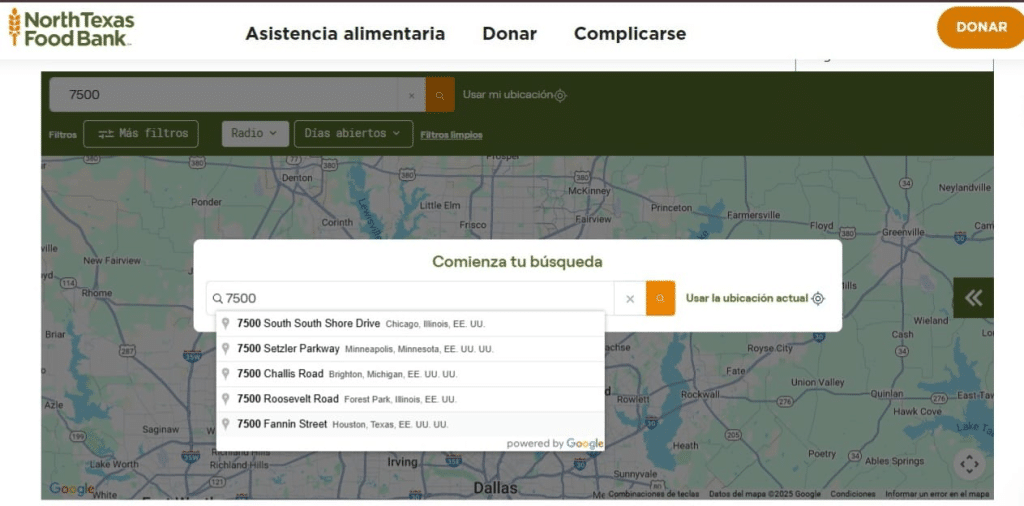Viewport: 1024px width, 506px height.
Task: Choose 7500 South South Shore Drive suggestion
Action: coord(360,323)
